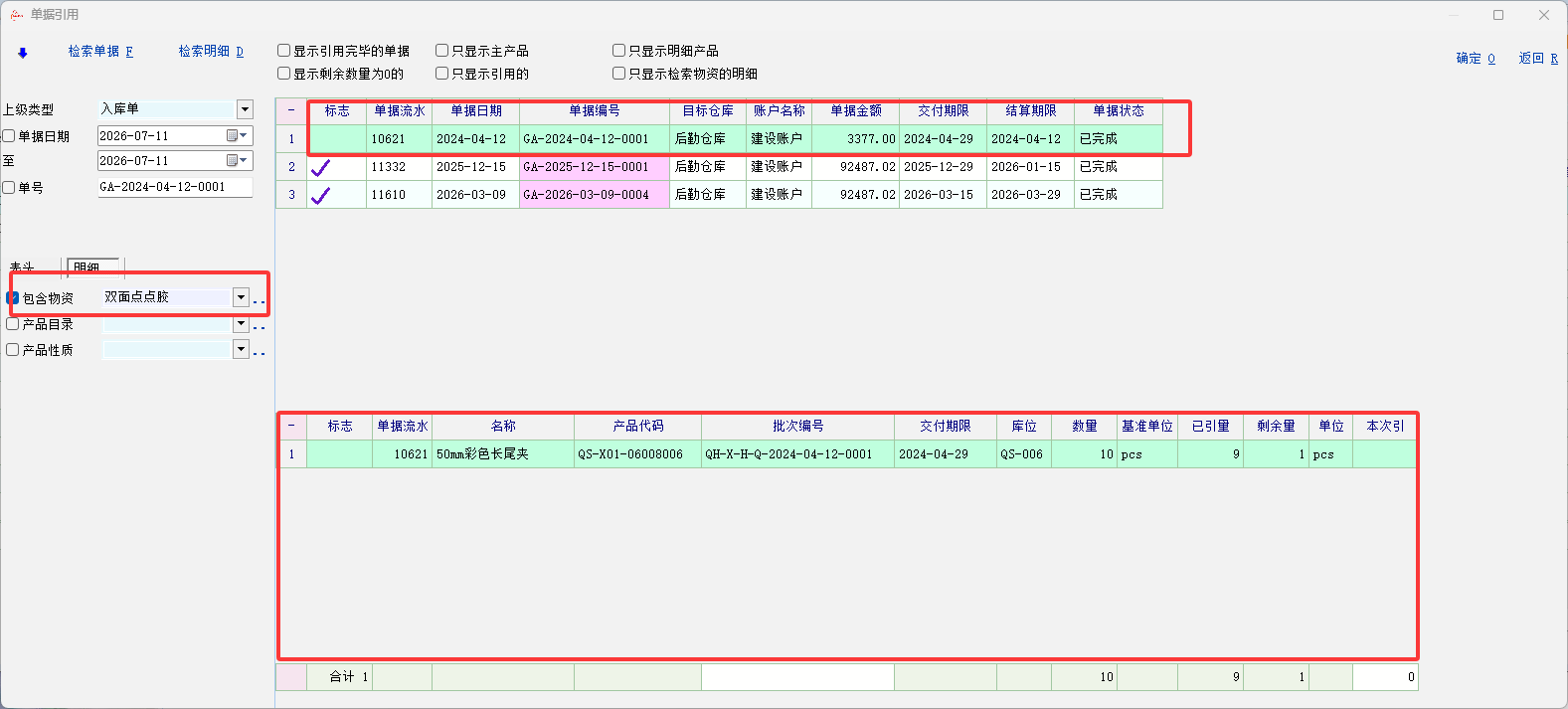Screen dimensions: 1568x709
Task: Click 目标仓库 column header
Action: 708,110
